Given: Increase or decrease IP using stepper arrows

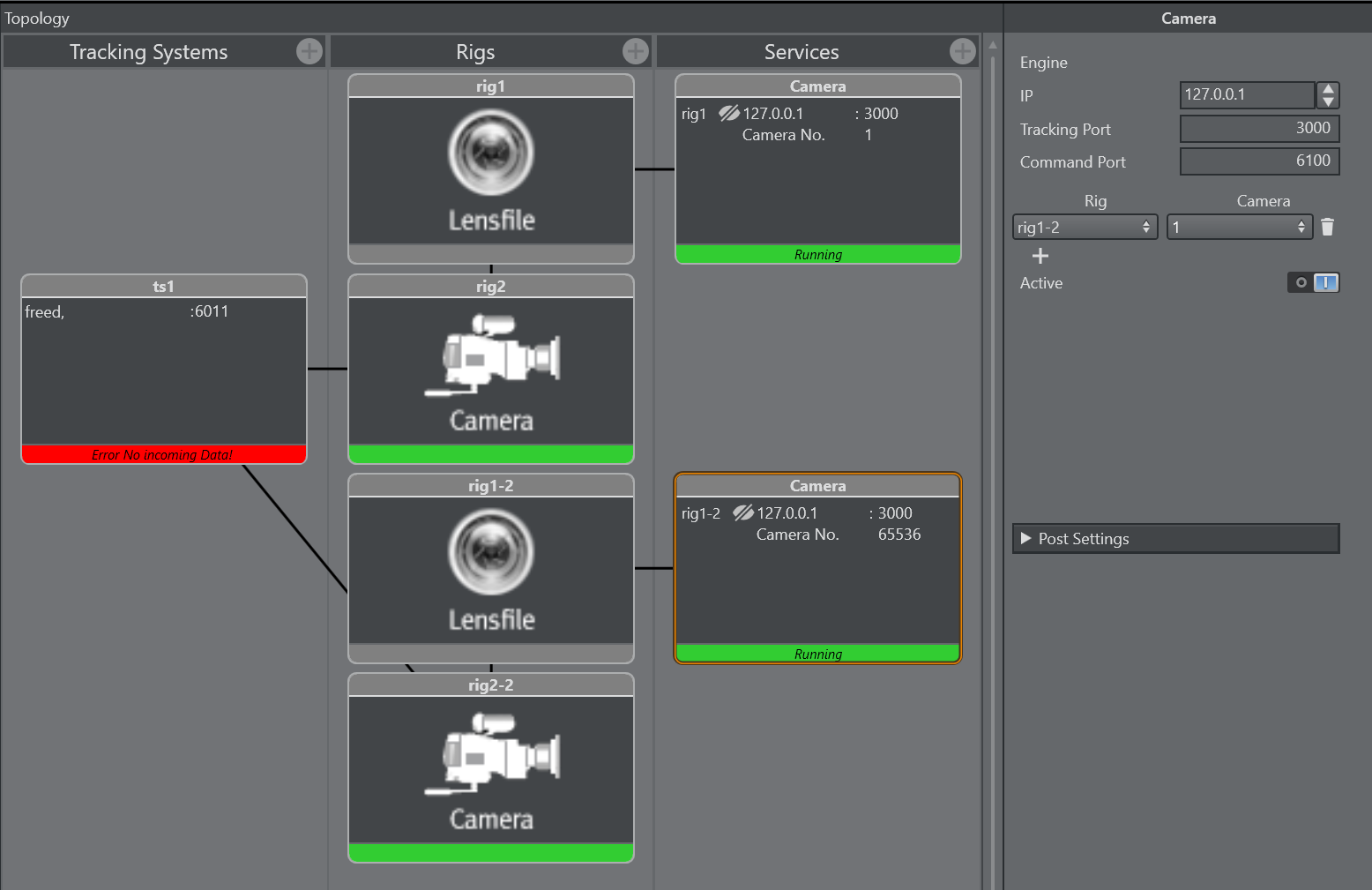Looking at the screenshot, I should 1328,95.
